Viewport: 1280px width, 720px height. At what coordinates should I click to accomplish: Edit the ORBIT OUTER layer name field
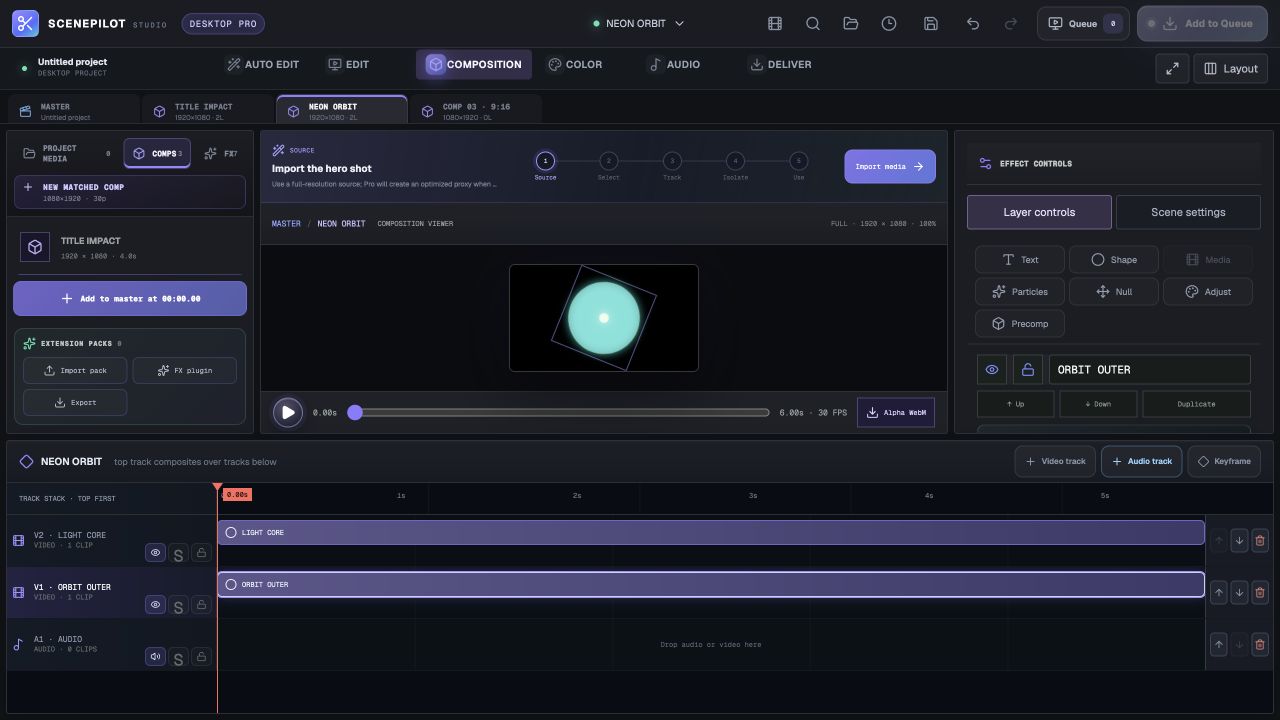click(x=1150, y=369)
